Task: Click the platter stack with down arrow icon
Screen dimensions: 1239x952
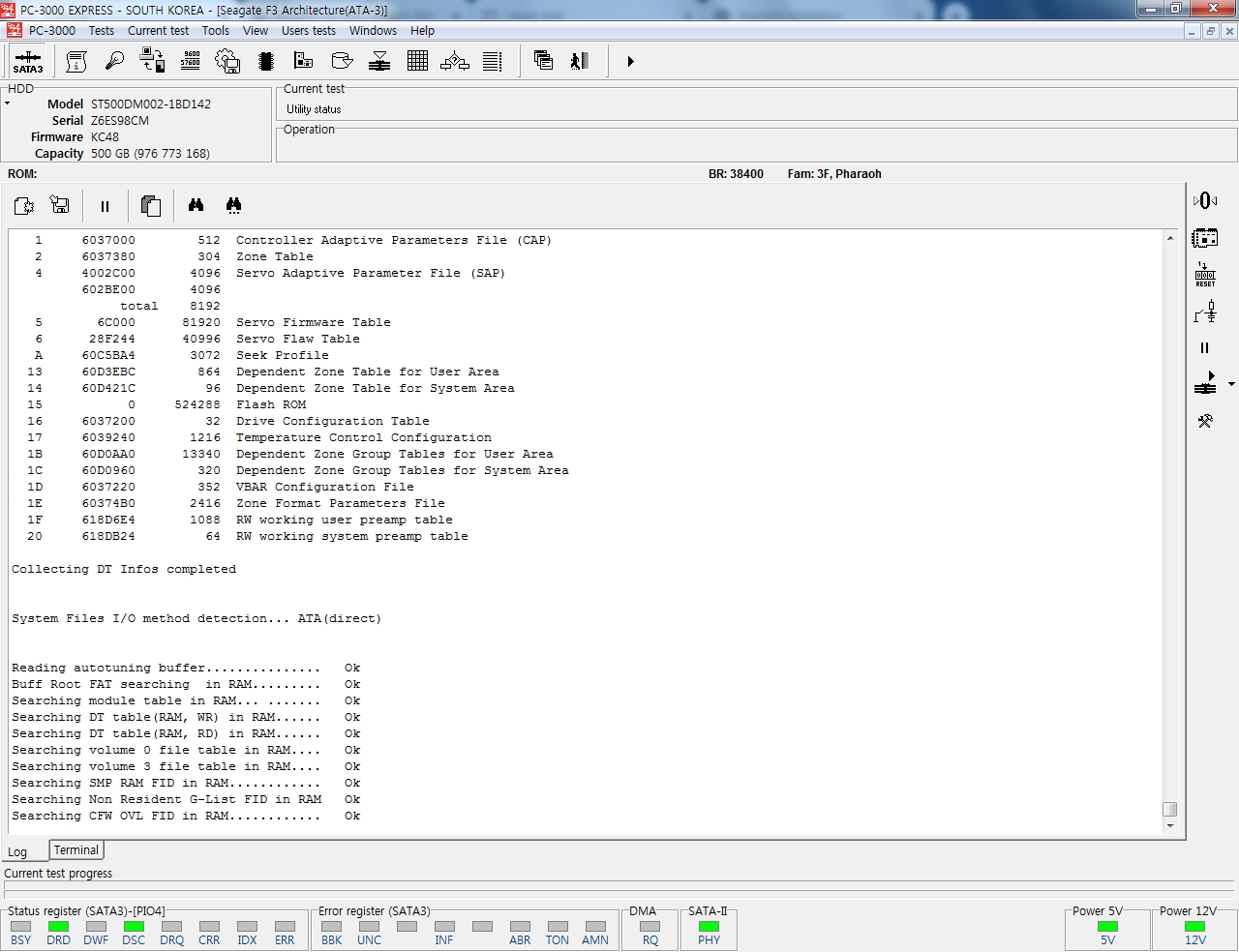Action: coord(379,62)
